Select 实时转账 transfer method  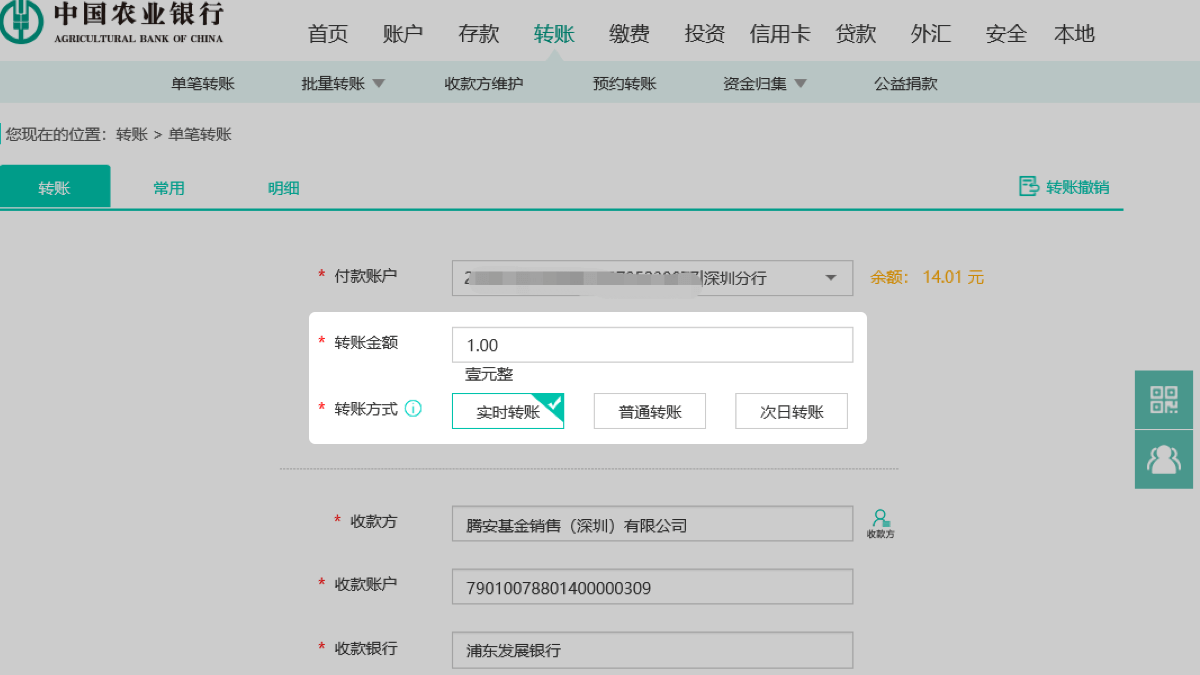pyautogui.click(x=508, y=411)
